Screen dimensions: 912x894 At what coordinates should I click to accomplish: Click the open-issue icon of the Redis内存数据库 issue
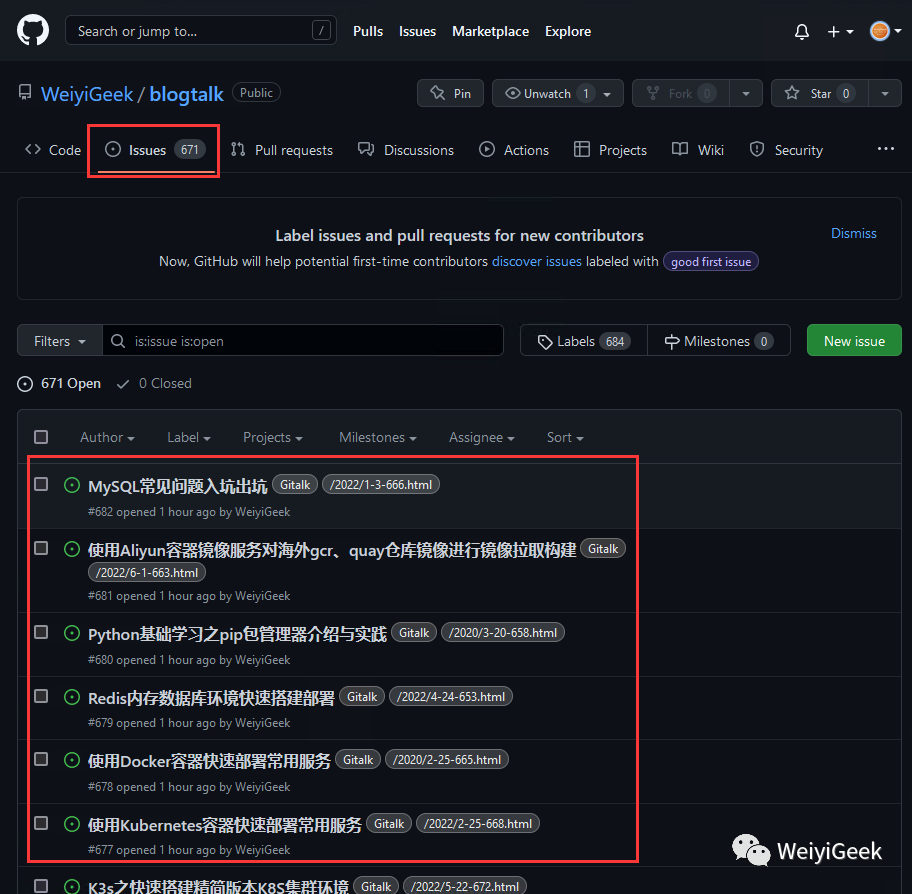(72, 697)
